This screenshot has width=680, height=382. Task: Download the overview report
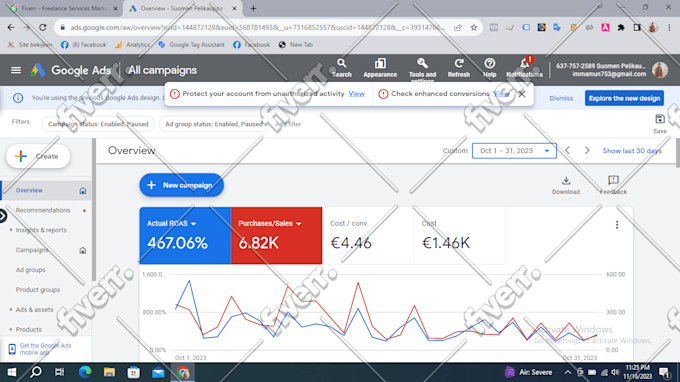coord(566,185)
